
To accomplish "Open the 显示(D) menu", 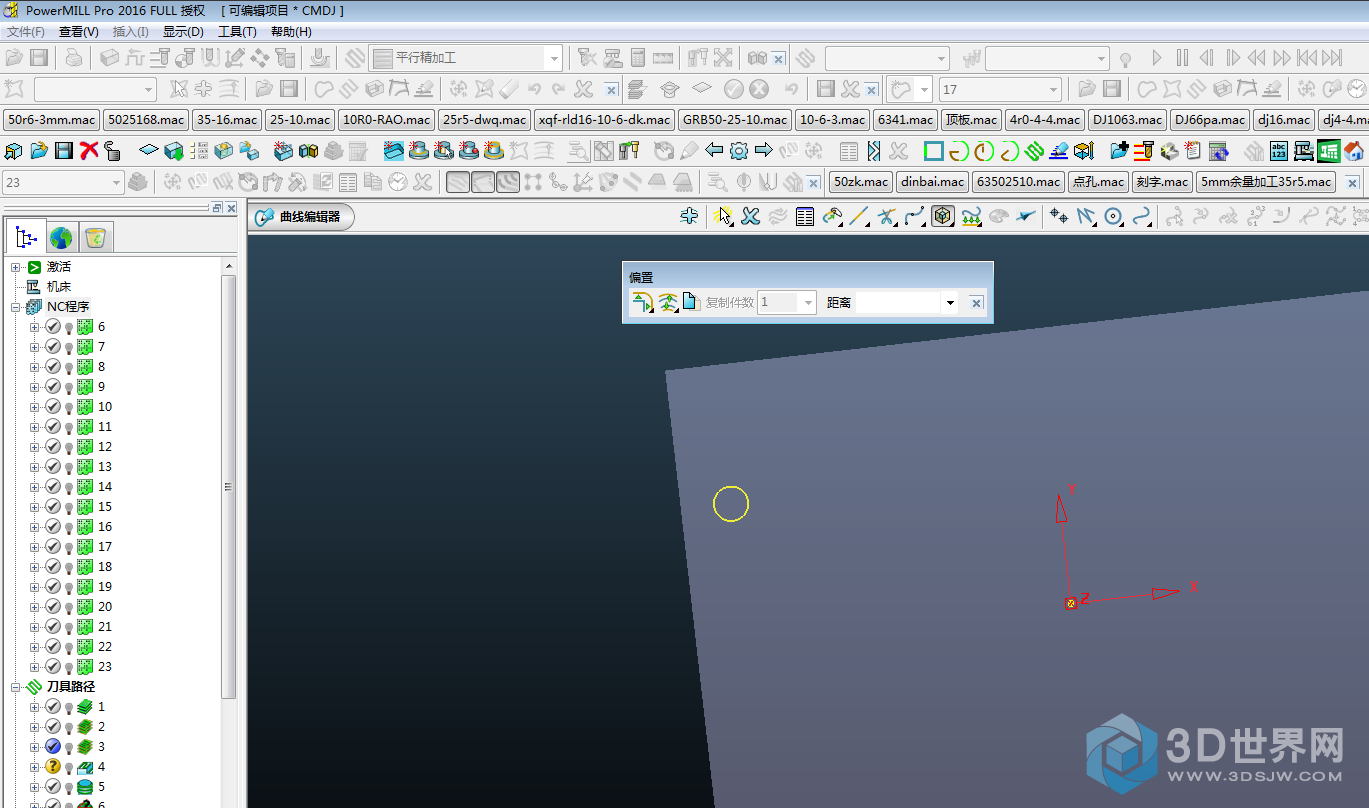I will (x=183, y=31).
